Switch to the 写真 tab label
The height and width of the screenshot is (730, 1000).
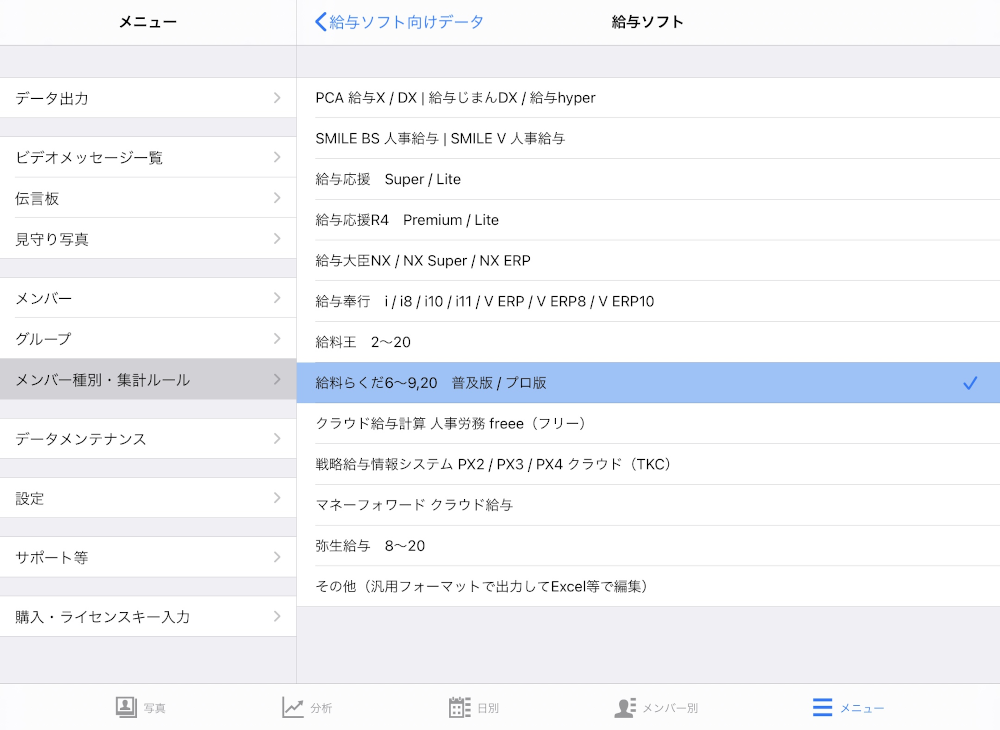point(154,708)
